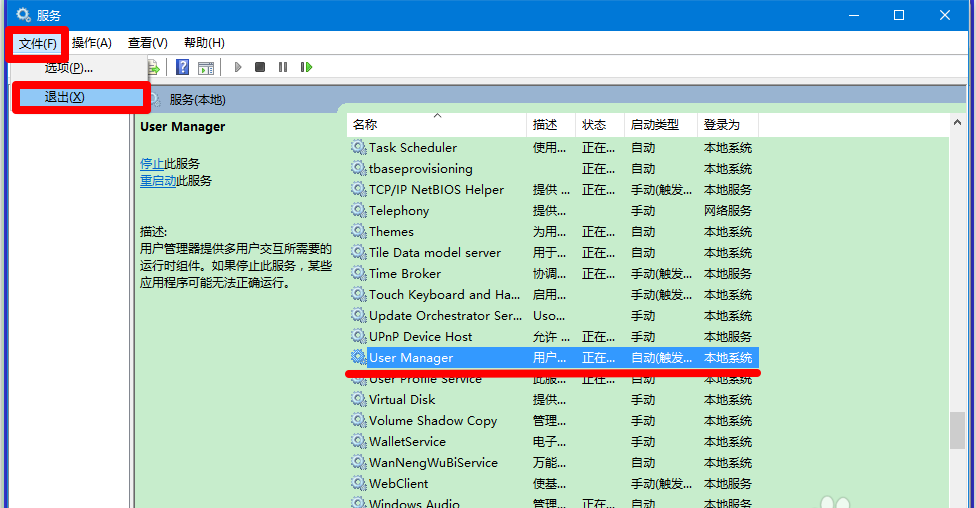Select the Themes service name
Screen dimensions: 976x508
point(391,232)
